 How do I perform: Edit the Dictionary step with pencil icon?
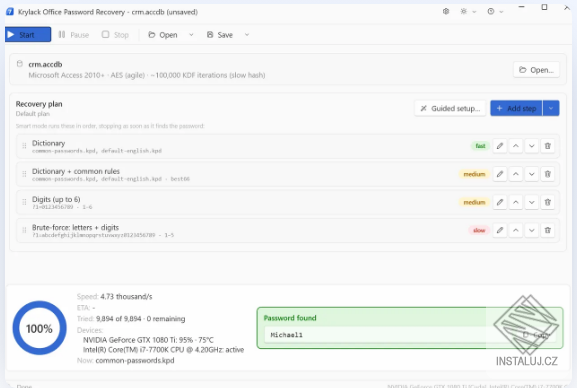[500, 146]
